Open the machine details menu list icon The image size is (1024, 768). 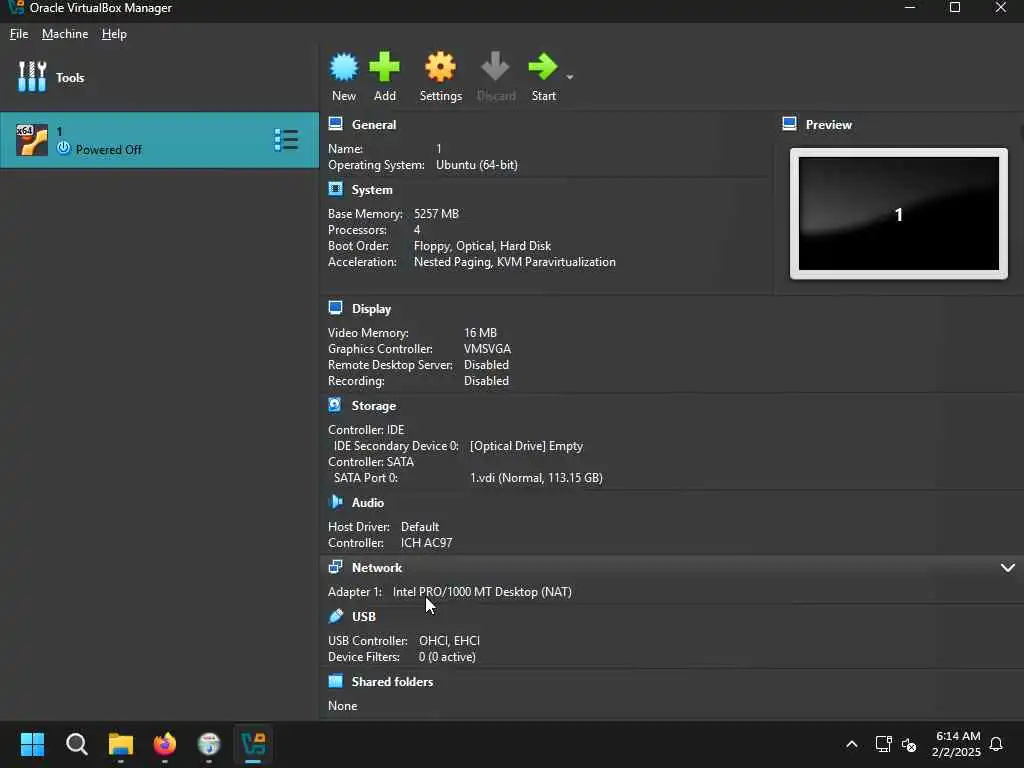coord(286,140)
